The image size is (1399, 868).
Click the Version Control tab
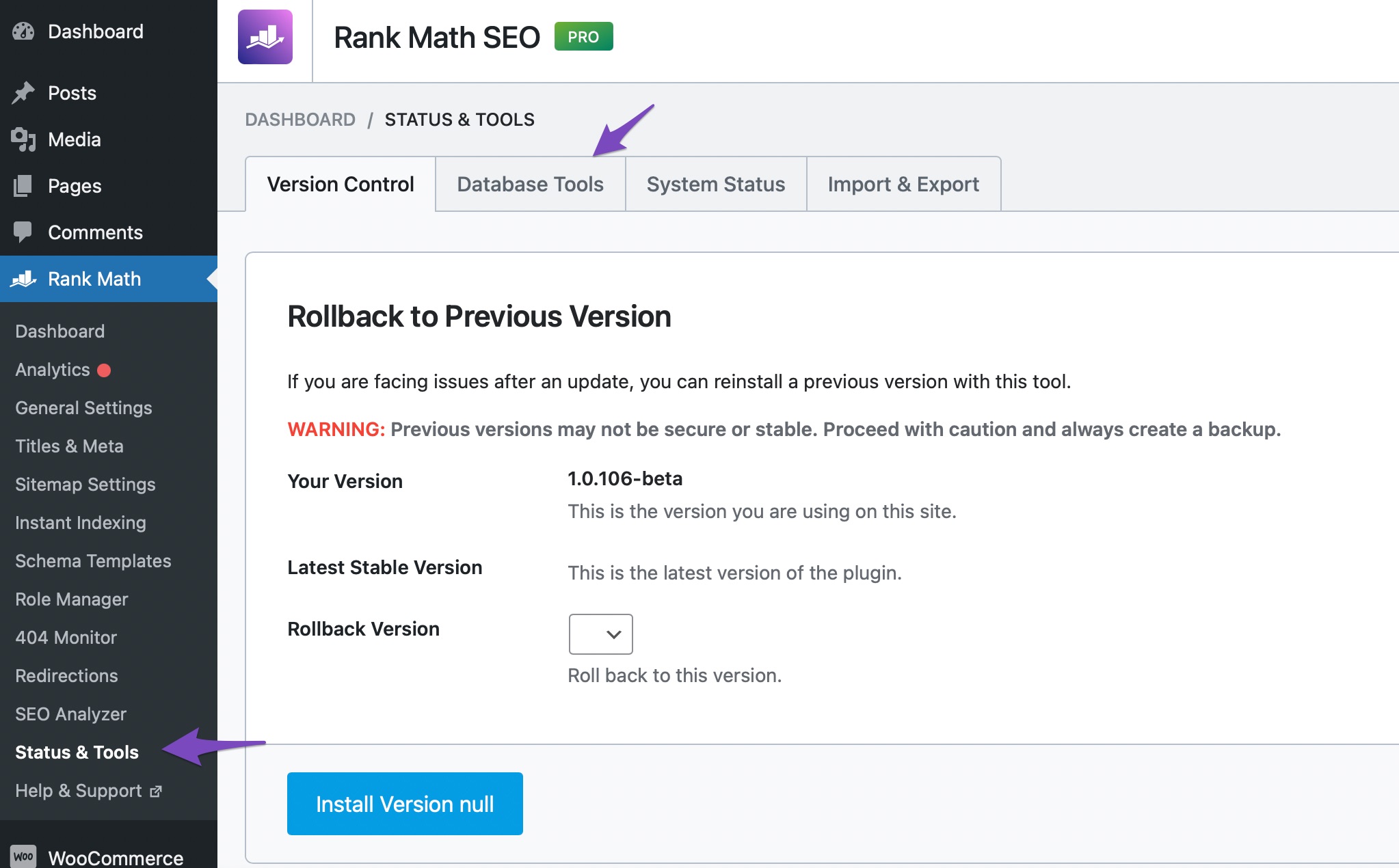point(339,183)
